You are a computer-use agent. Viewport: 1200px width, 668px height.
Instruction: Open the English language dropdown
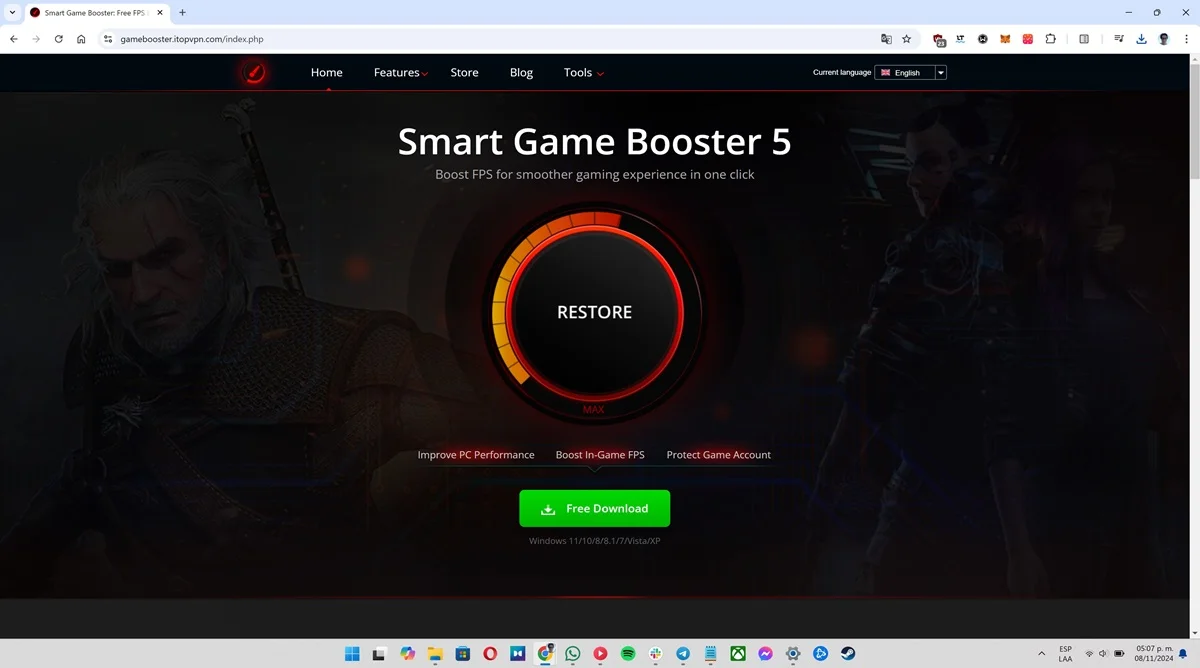[940, 72]
